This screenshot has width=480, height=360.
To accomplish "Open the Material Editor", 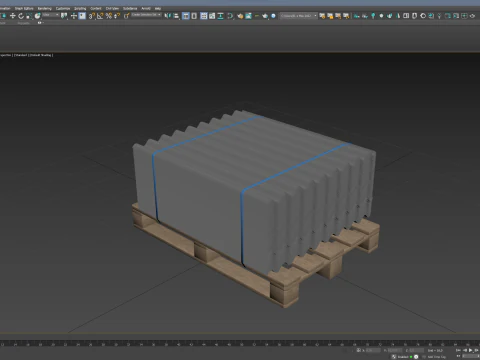I will [230, 16].
